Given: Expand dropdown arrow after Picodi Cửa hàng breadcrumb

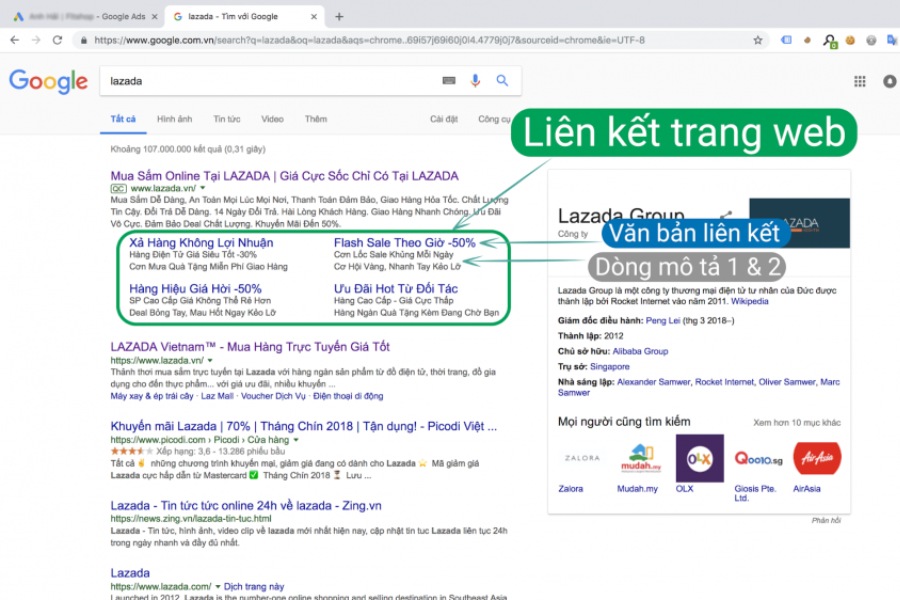Looking at the screenshot, I should pyautogui.click(x=296, y=440).
